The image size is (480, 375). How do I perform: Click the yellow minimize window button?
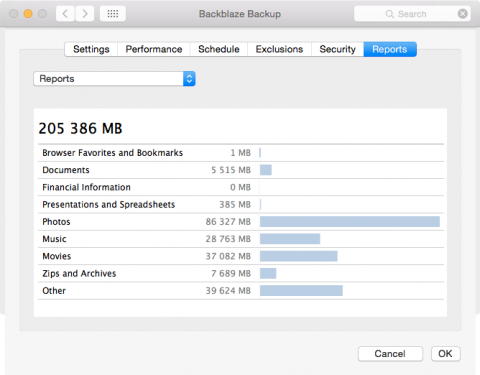point(28,14)
